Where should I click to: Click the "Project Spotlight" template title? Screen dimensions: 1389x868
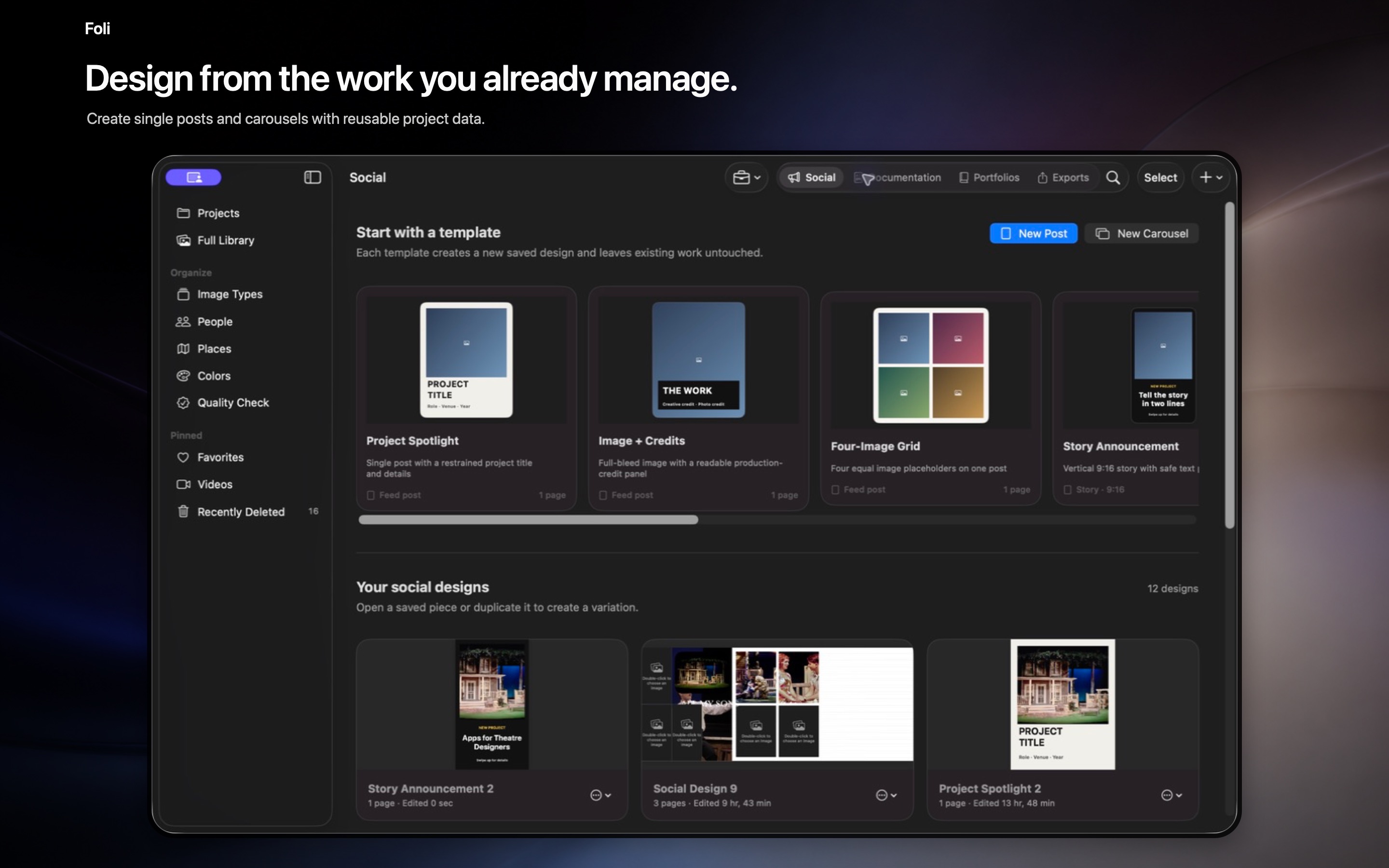coord(412,440)
